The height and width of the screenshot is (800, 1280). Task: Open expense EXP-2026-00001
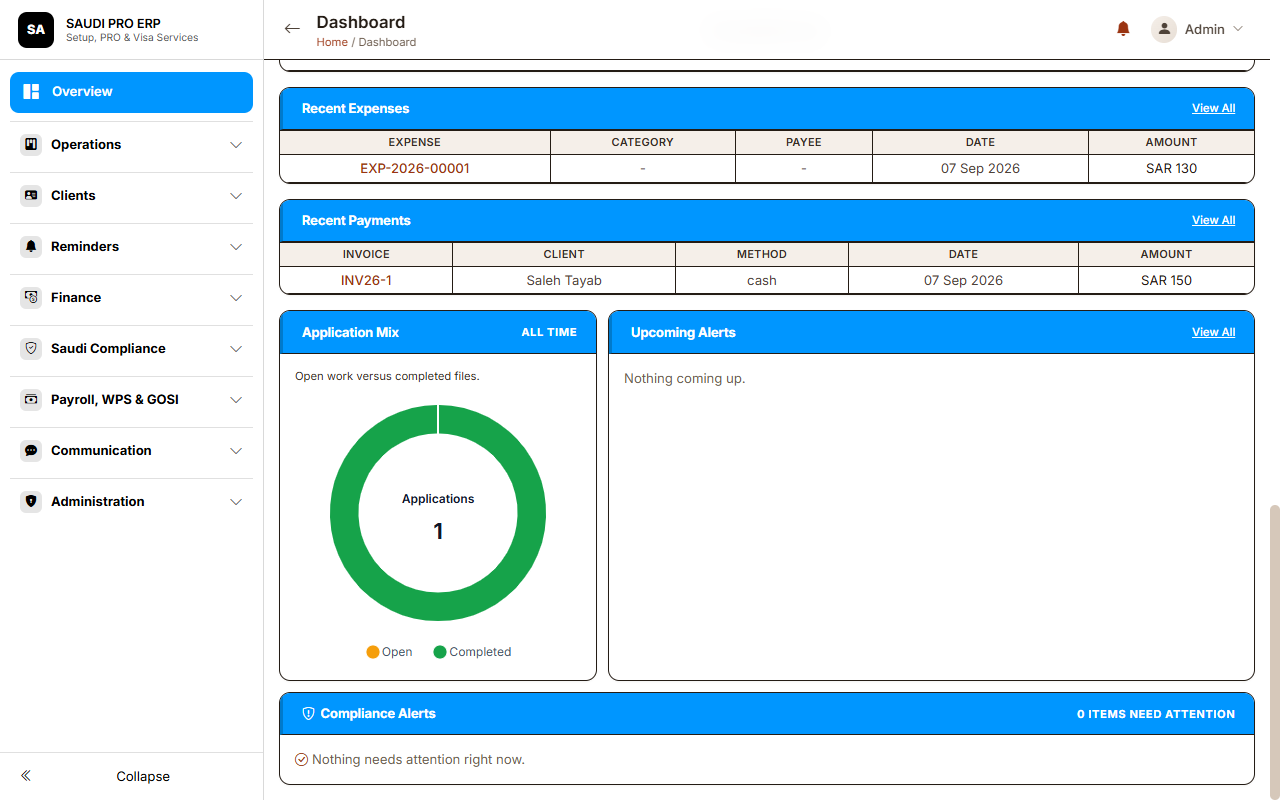(x=415, y=169)
